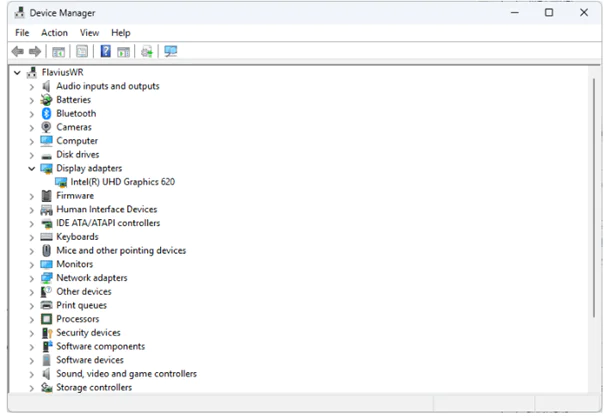
Task: Click the Intel UHD Graphics adapter icon
Action: [61, 183]
